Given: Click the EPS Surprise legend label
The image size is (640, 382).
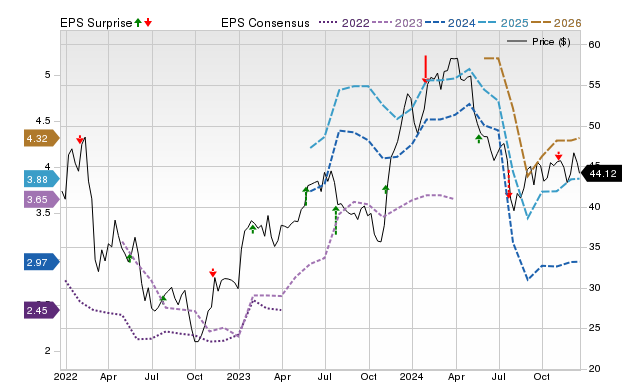Looking at the screenshot, I should [x=96, y=23].
